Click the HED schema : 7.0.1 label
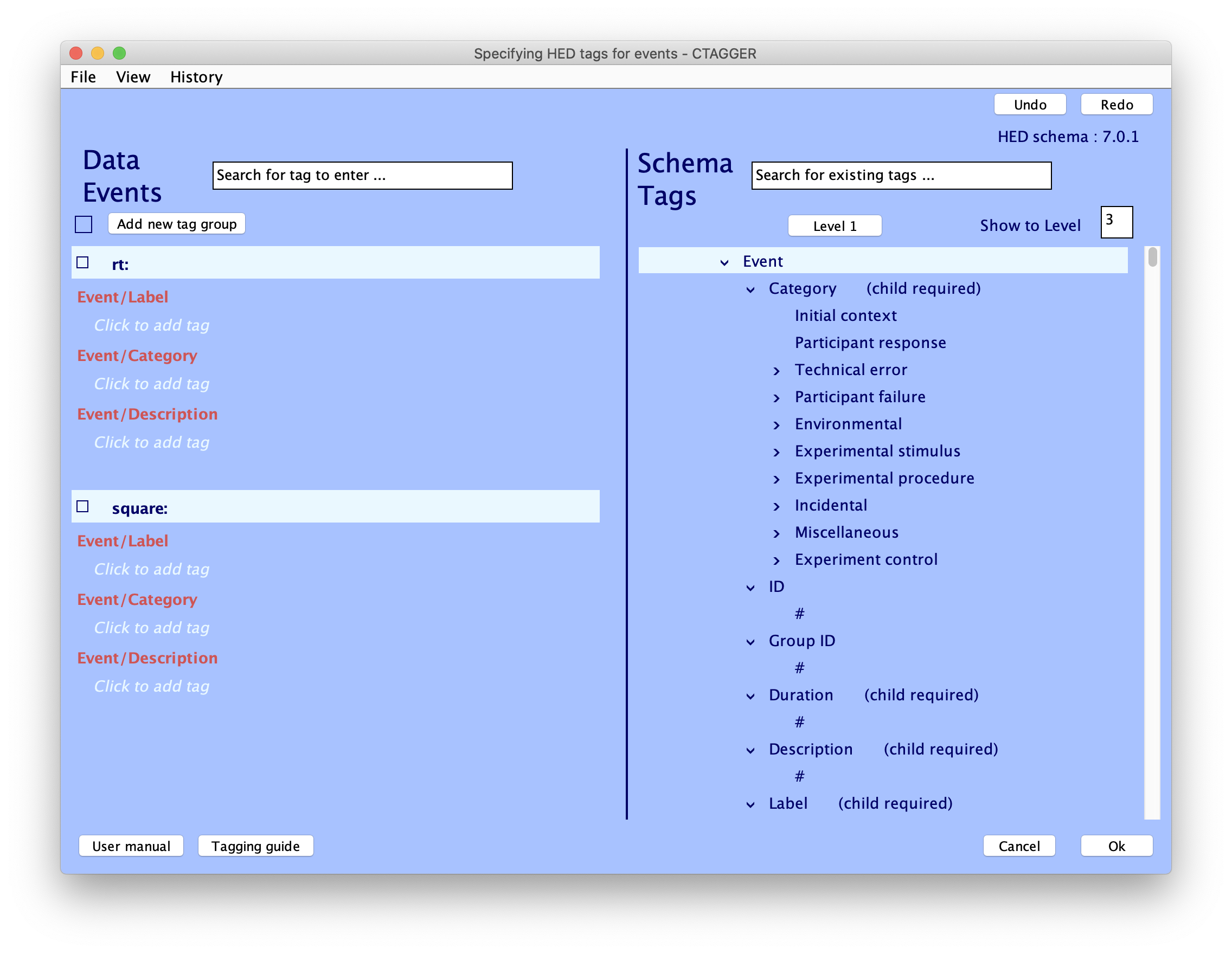The height and width of the screenshot is (954, 1232). 1068,137
